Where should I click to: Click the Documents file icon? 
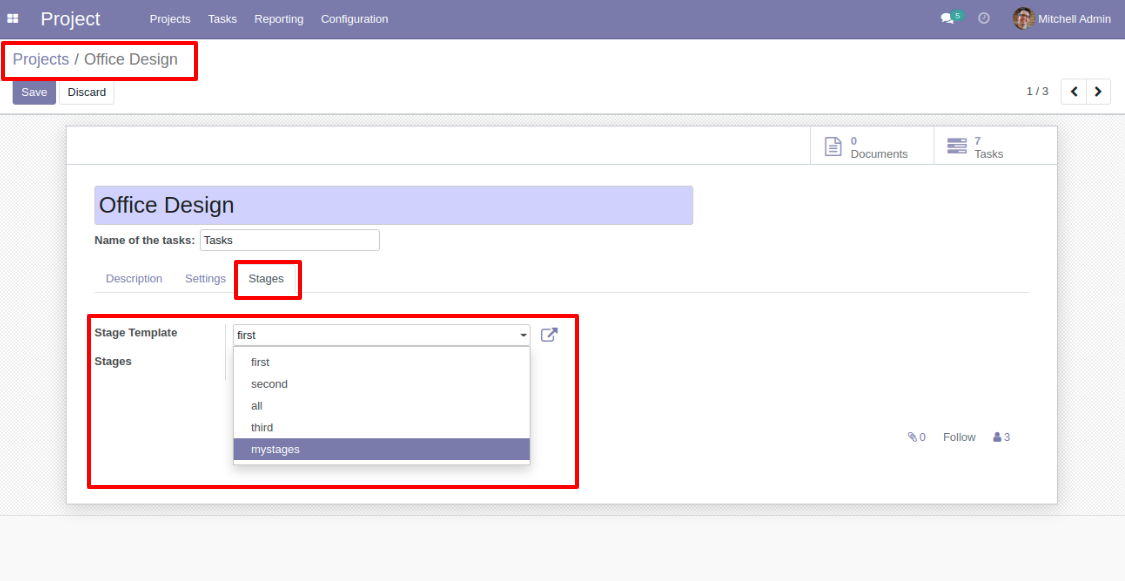coord(832,146)
